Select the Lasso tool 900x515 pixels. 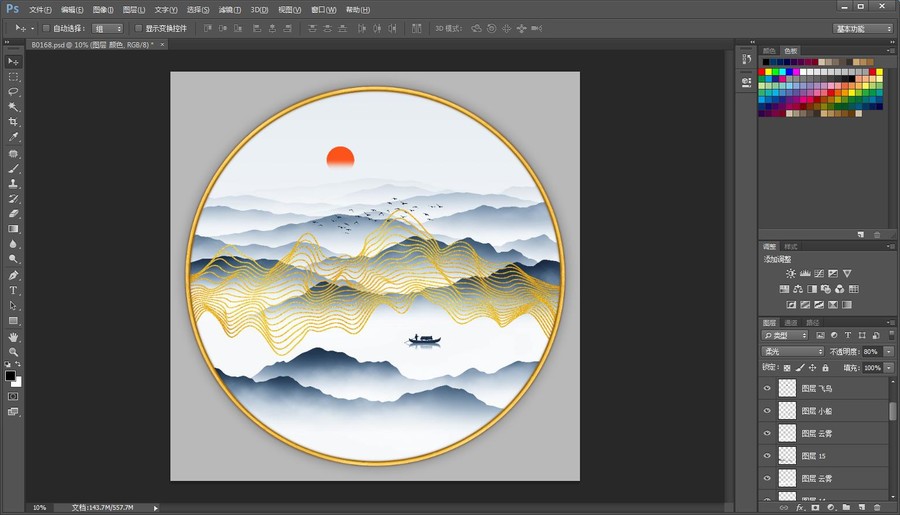[13, 91]
